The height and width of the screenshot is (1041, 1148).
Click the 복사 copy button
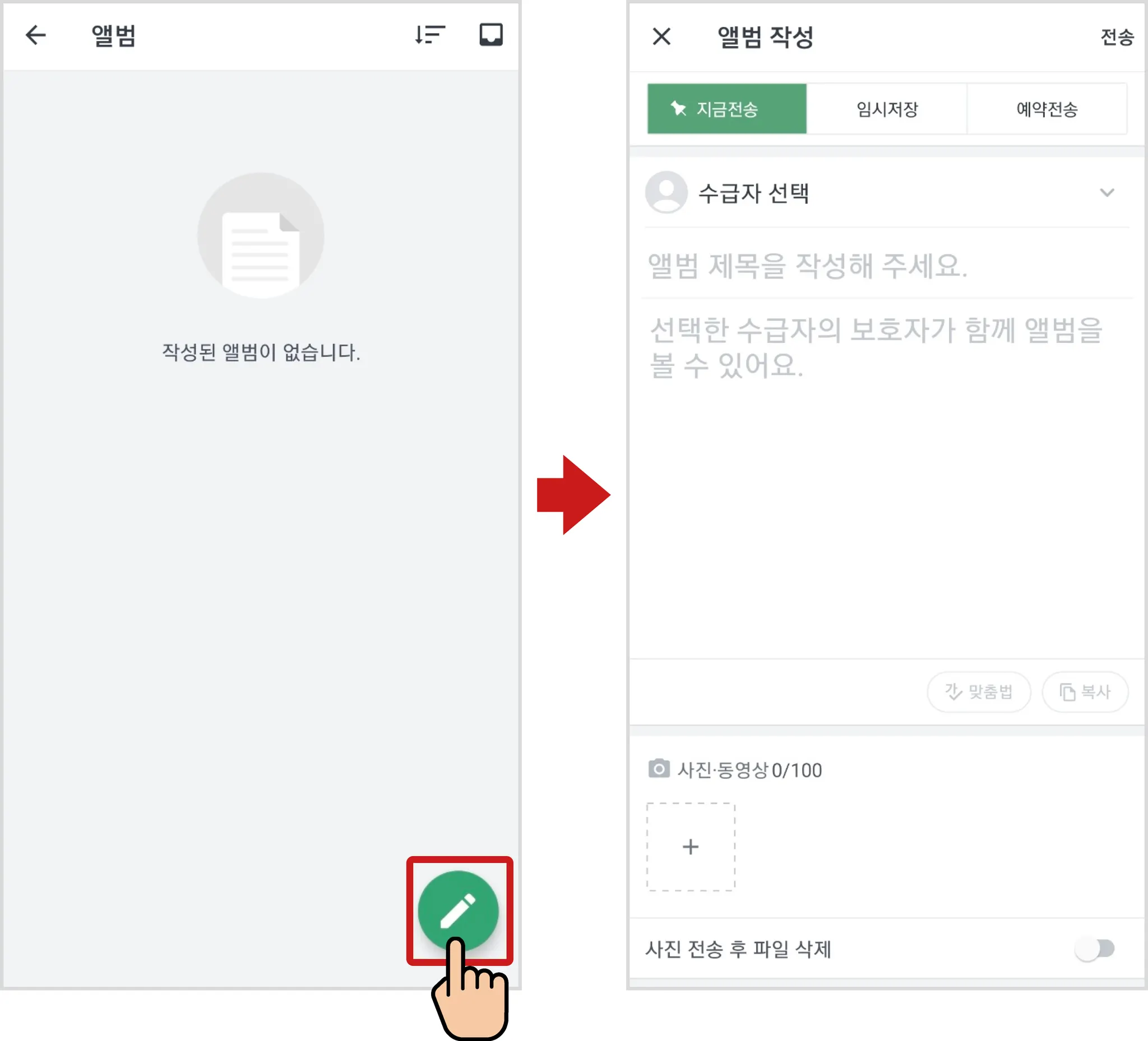1085,691
